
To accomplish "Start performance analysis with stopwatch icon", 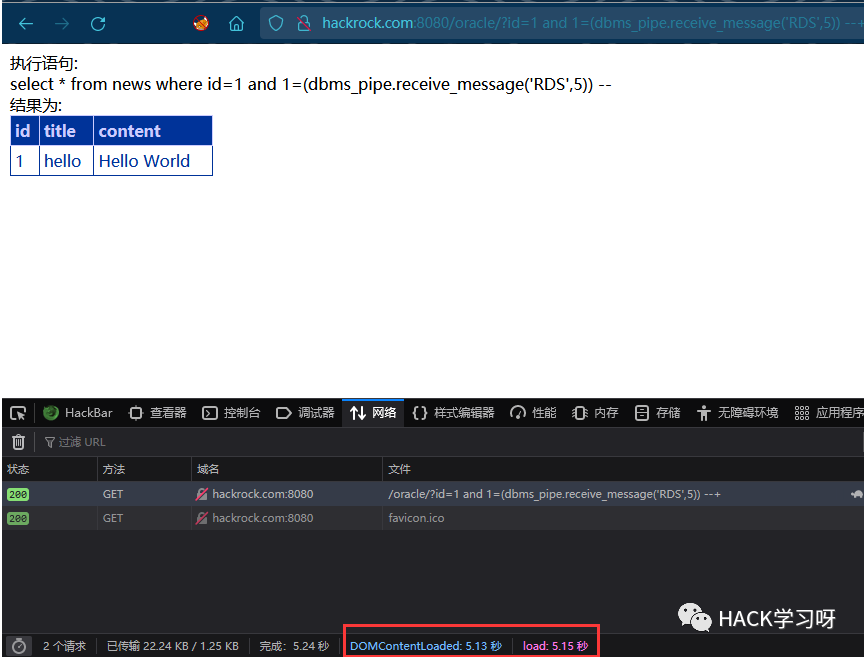I will tap(19, 646).
